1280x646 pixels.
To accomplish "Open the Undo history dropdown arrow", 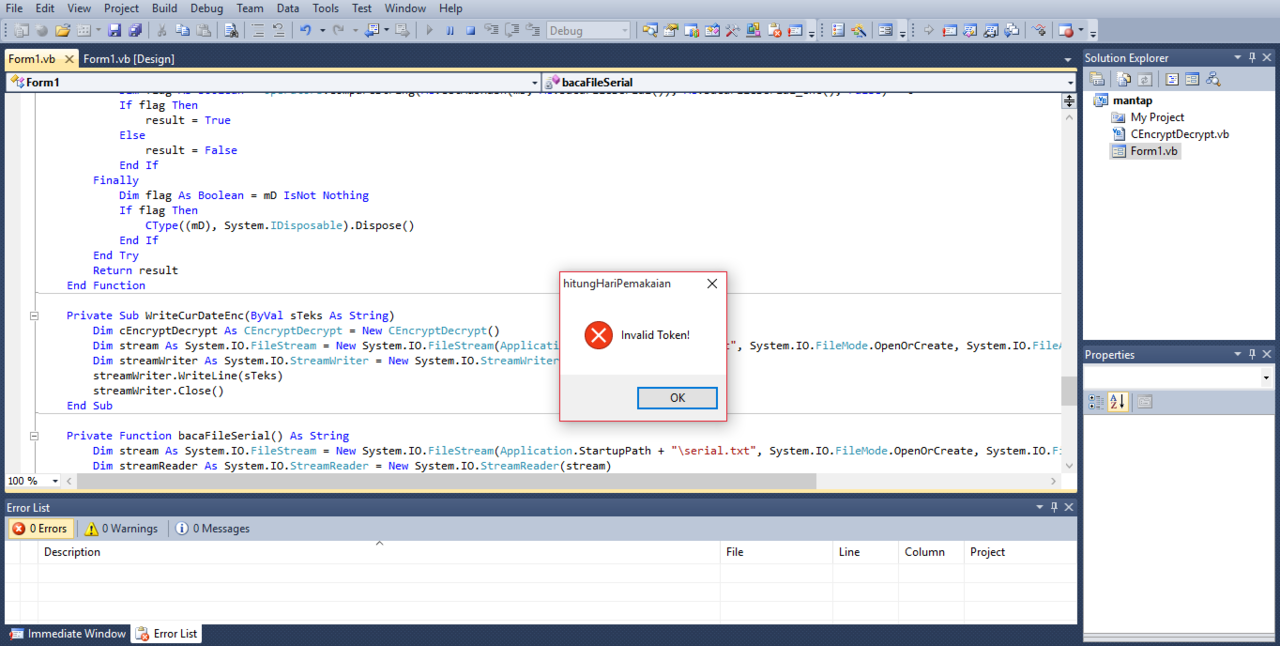I will pos(322,31).
